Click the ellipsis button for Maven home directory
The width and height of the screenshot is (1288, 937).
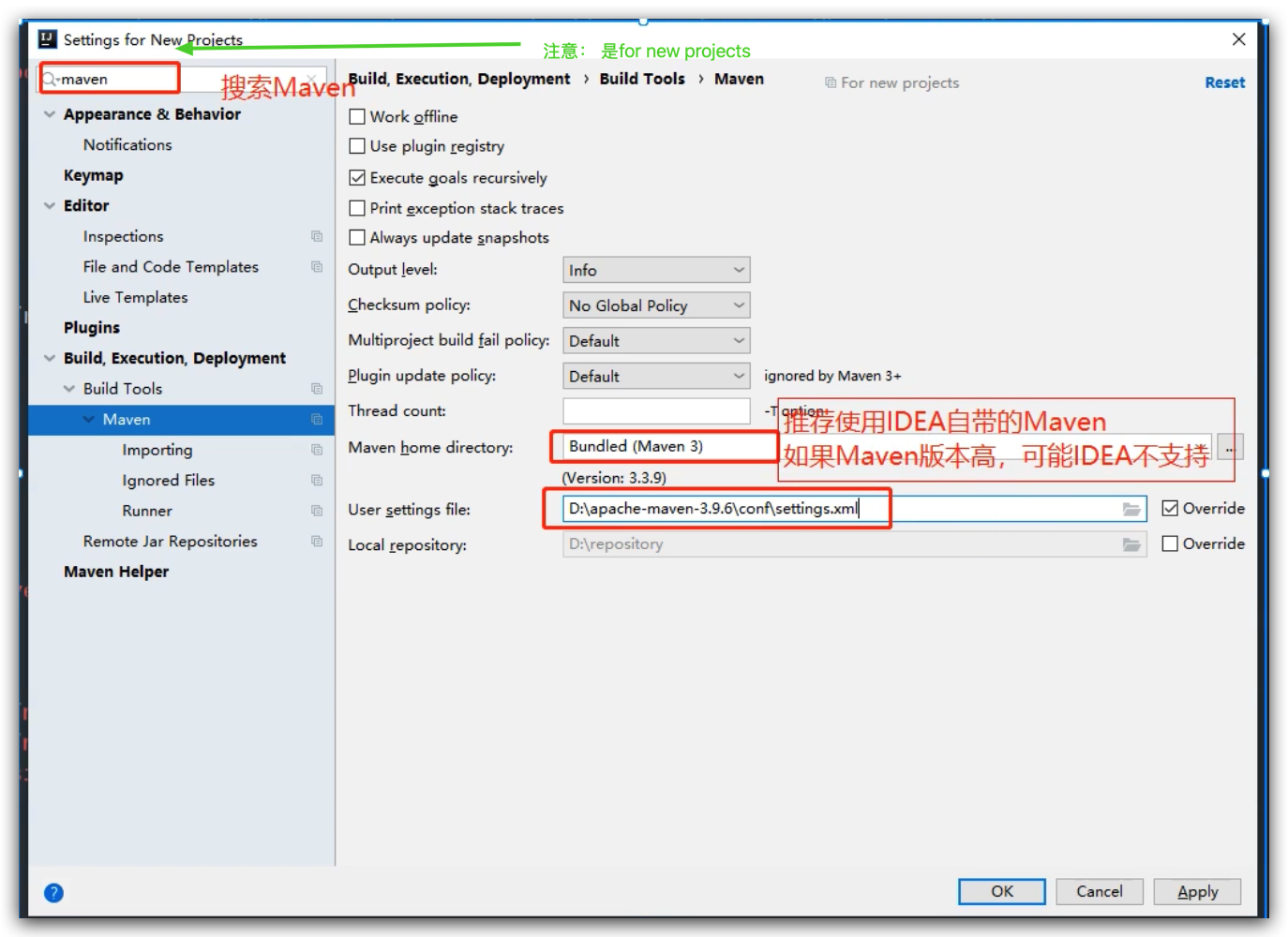[x=1230, y=447]
